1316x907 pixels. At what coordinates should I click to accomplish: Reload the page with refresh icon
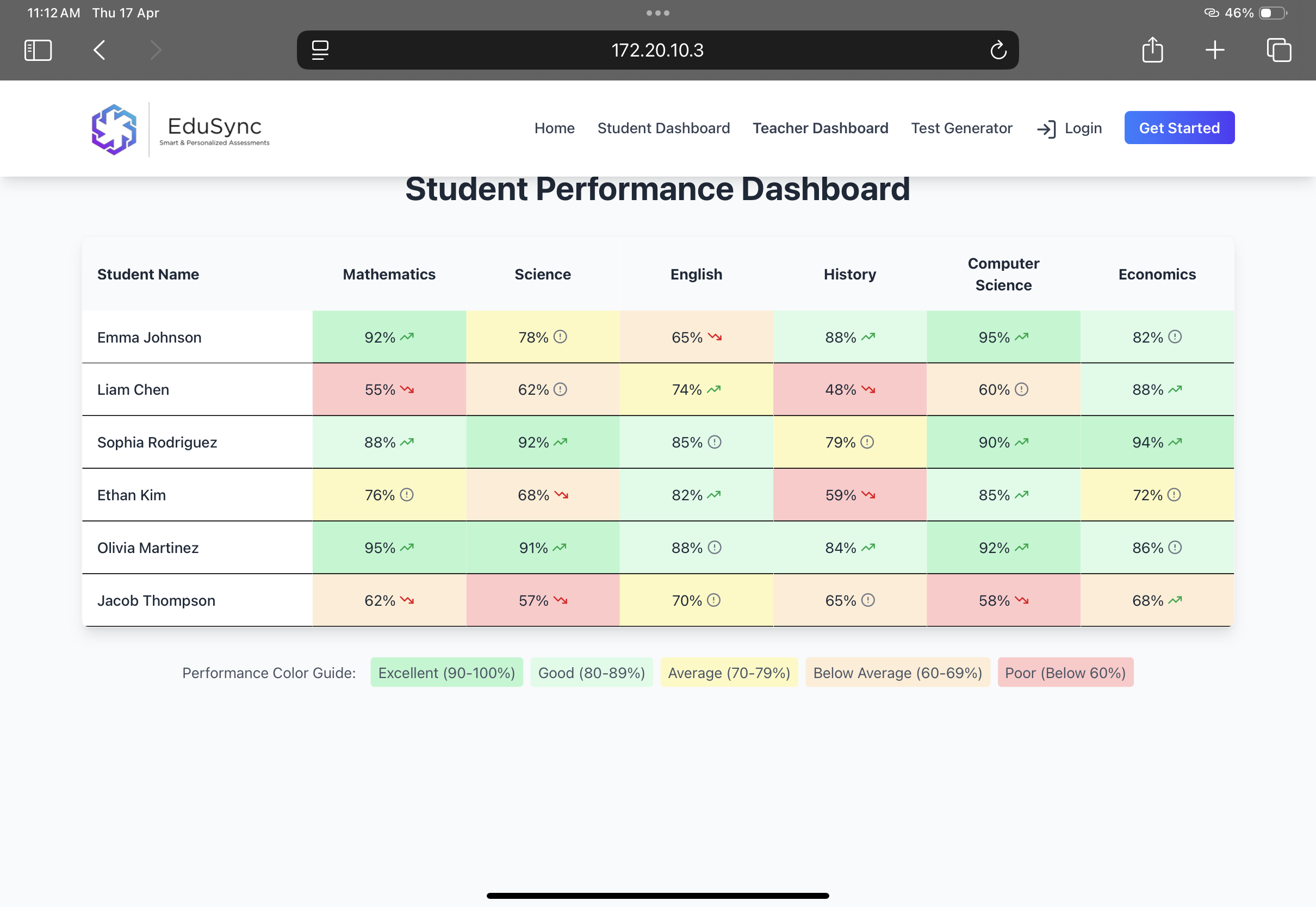[998, 50]
